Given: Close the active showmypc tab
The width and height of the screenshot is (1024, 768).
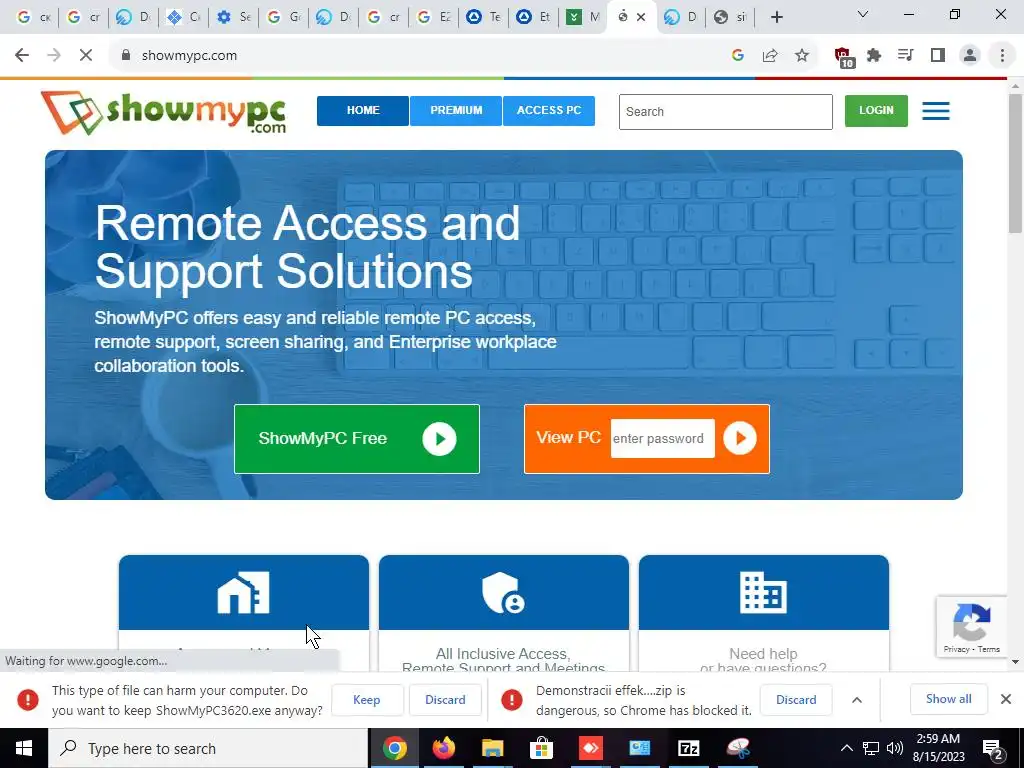Looking at the screenshot, I should (x=641, y=18).
